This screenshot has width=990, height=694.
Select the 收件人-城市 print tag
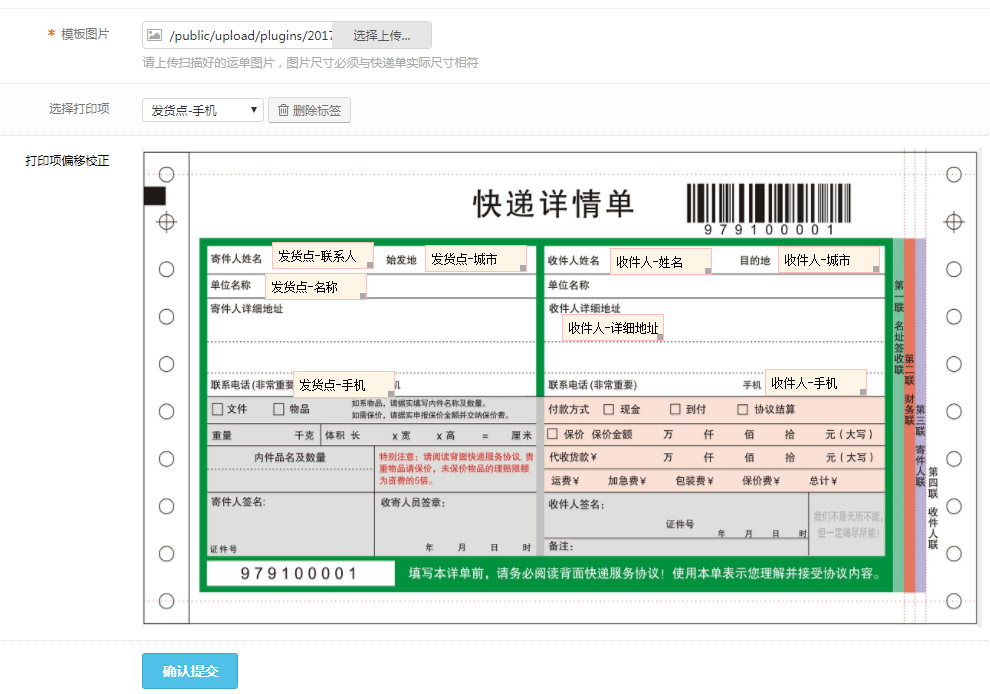pyautogui.click(x=828, y=260)
